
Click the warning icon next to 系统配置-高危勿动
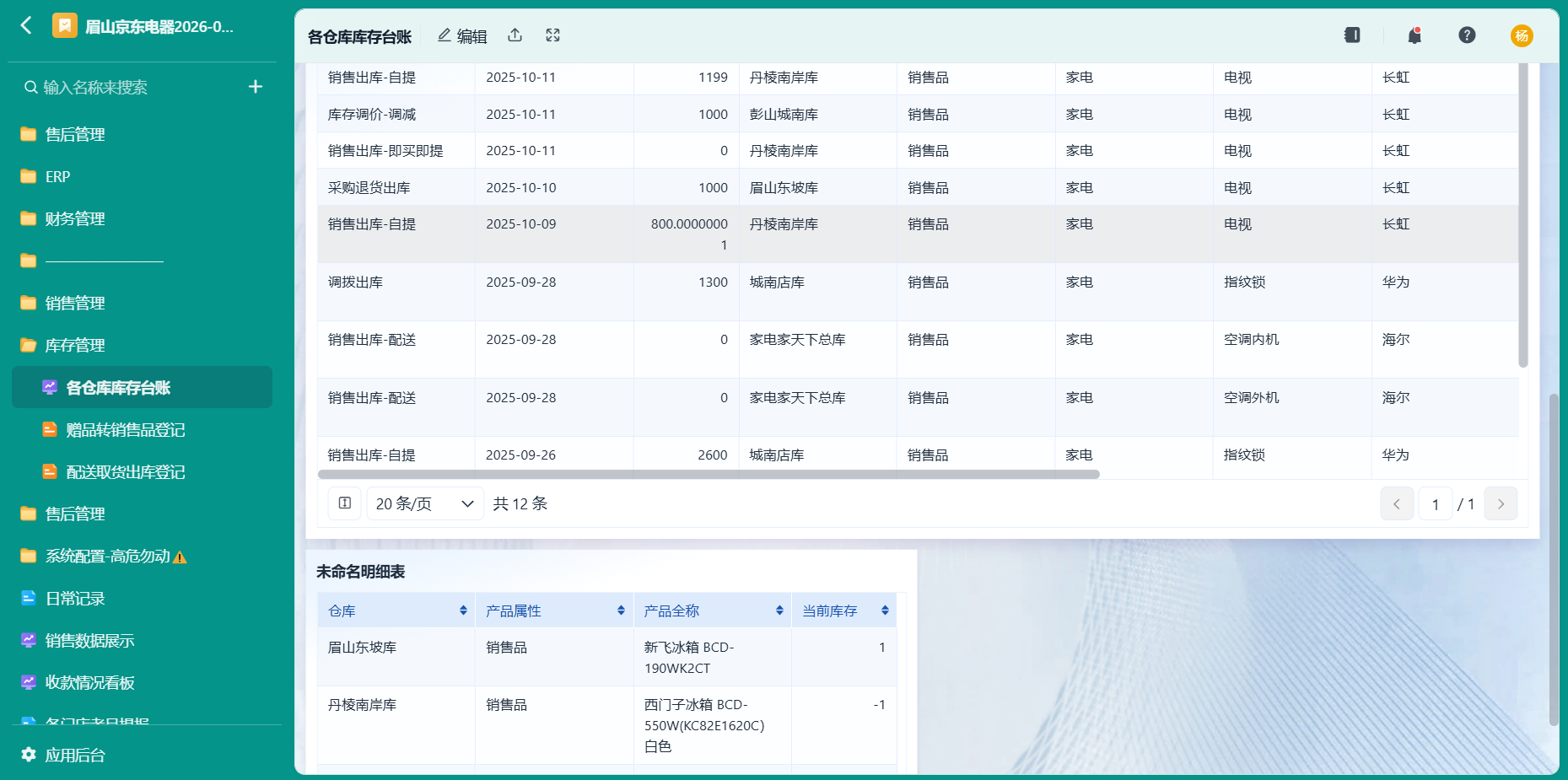[x=180, y=557]
